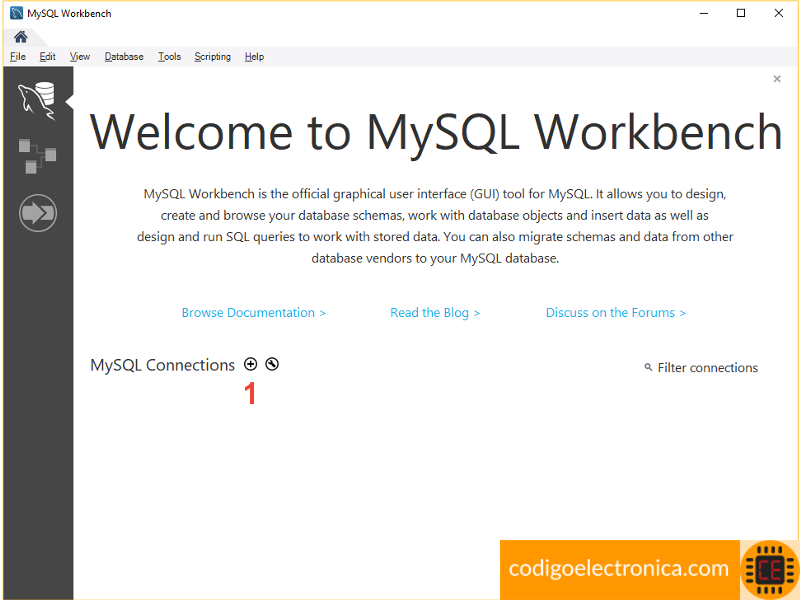
Task: Open the Database menu
Action: coord(124,57)
